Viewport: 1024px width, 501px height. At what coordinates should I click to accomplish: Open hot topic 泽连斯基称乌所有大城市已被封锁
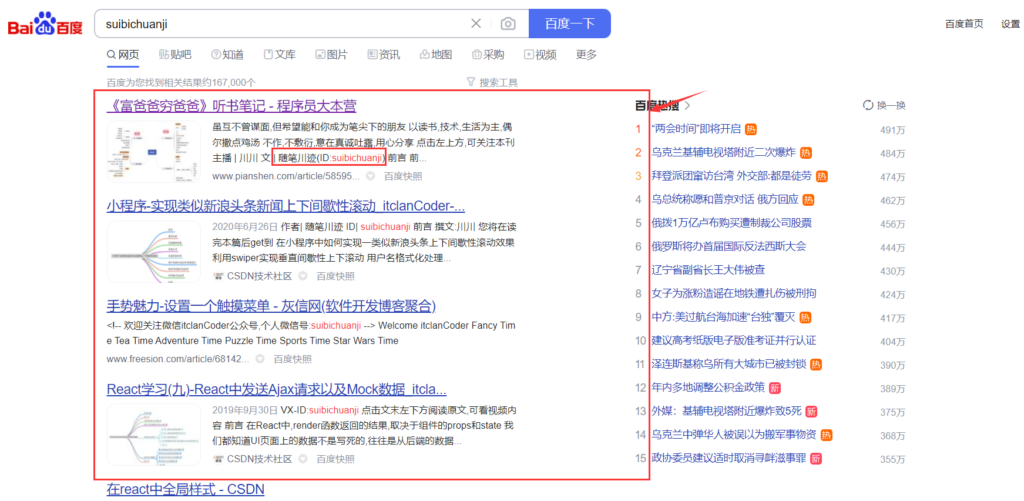729,364
